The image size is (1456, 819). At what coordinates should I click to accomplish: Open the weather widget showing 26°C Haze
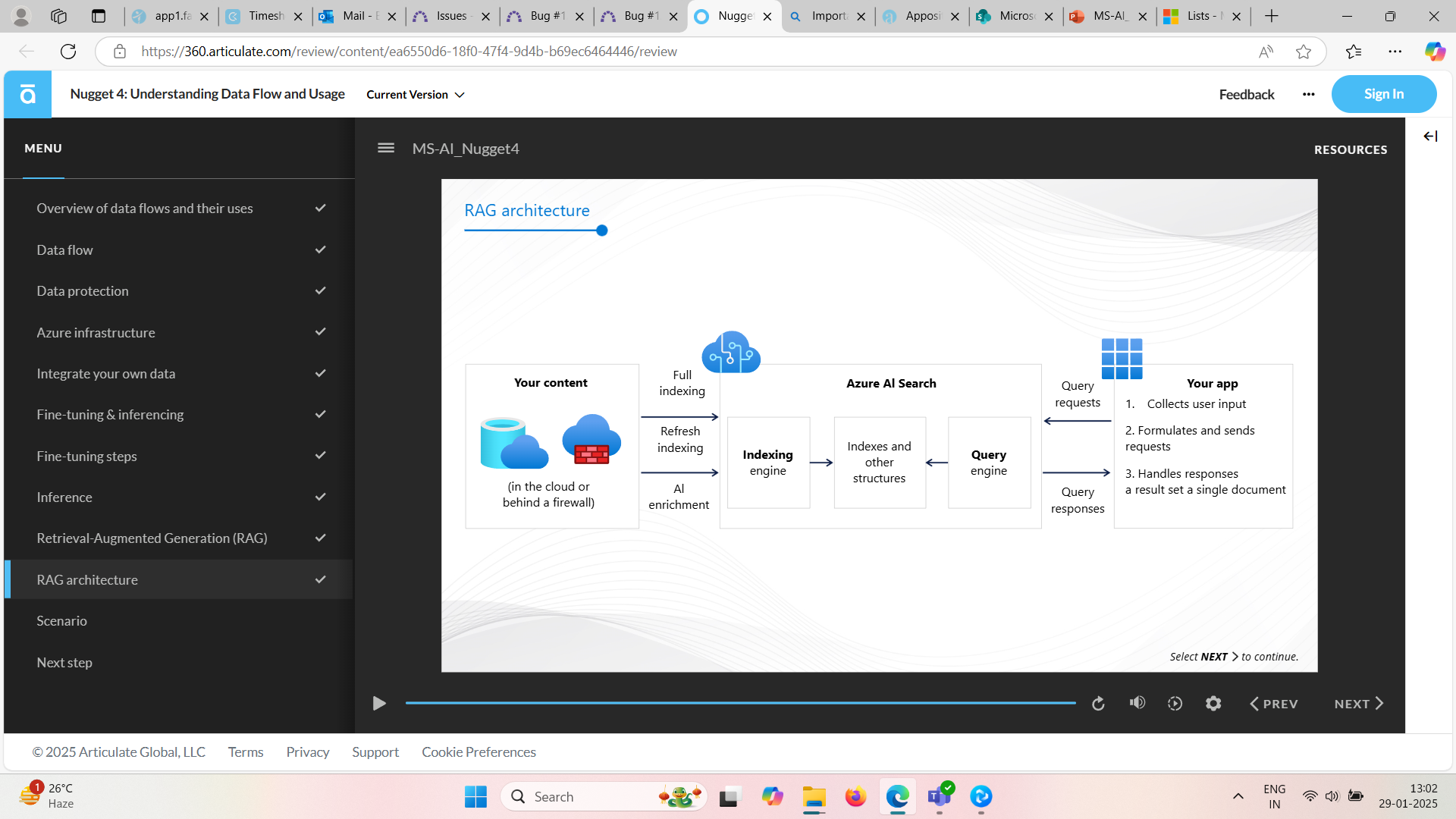coord(47,796)
